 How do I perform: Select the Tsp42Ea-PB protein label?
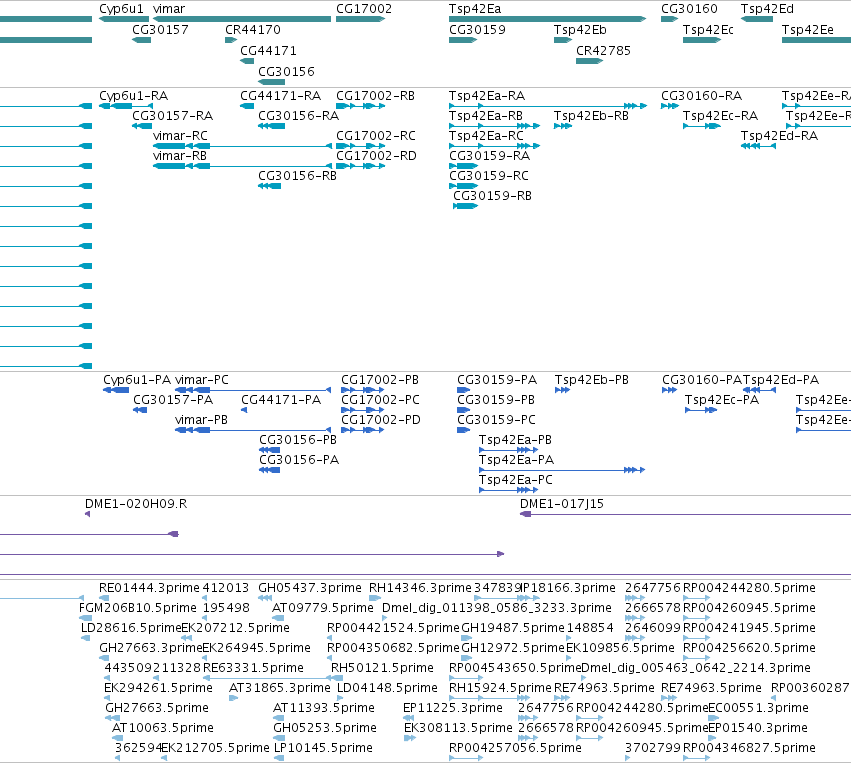515,441
